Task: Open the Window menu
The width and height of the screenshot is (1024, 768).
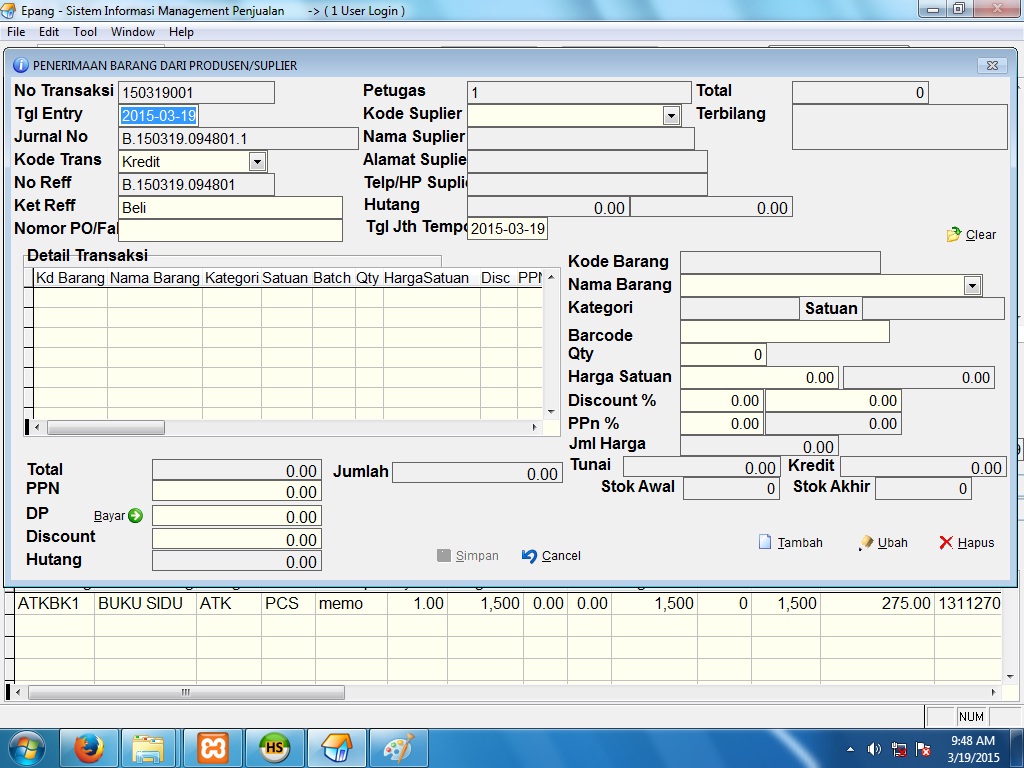Action: pos(133,32)
